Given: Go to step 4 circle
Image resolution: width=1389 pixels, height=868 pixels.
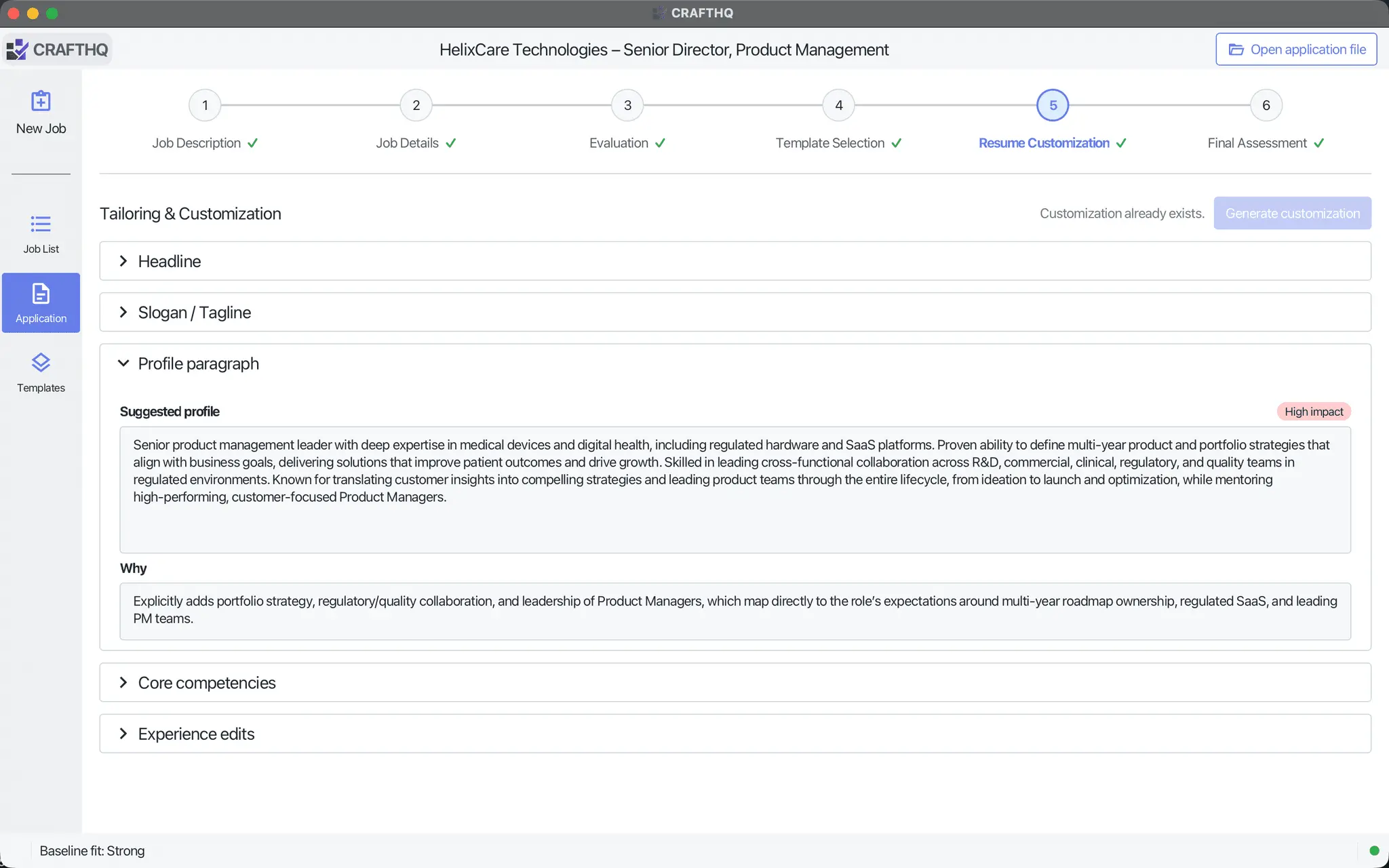Looking at the screenshot, I should tap(839, 105).
